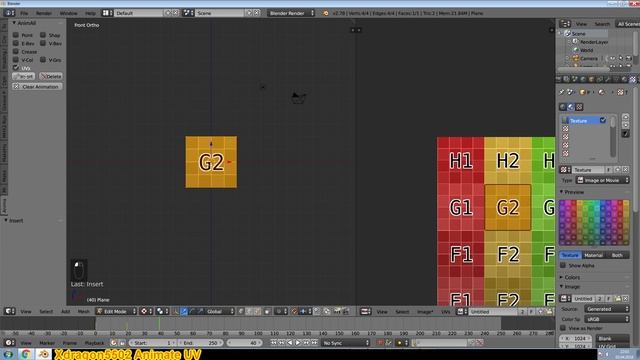The image size is (640, 360).
Task: Open the outliner editor type selector
Action: click(565, 24)
